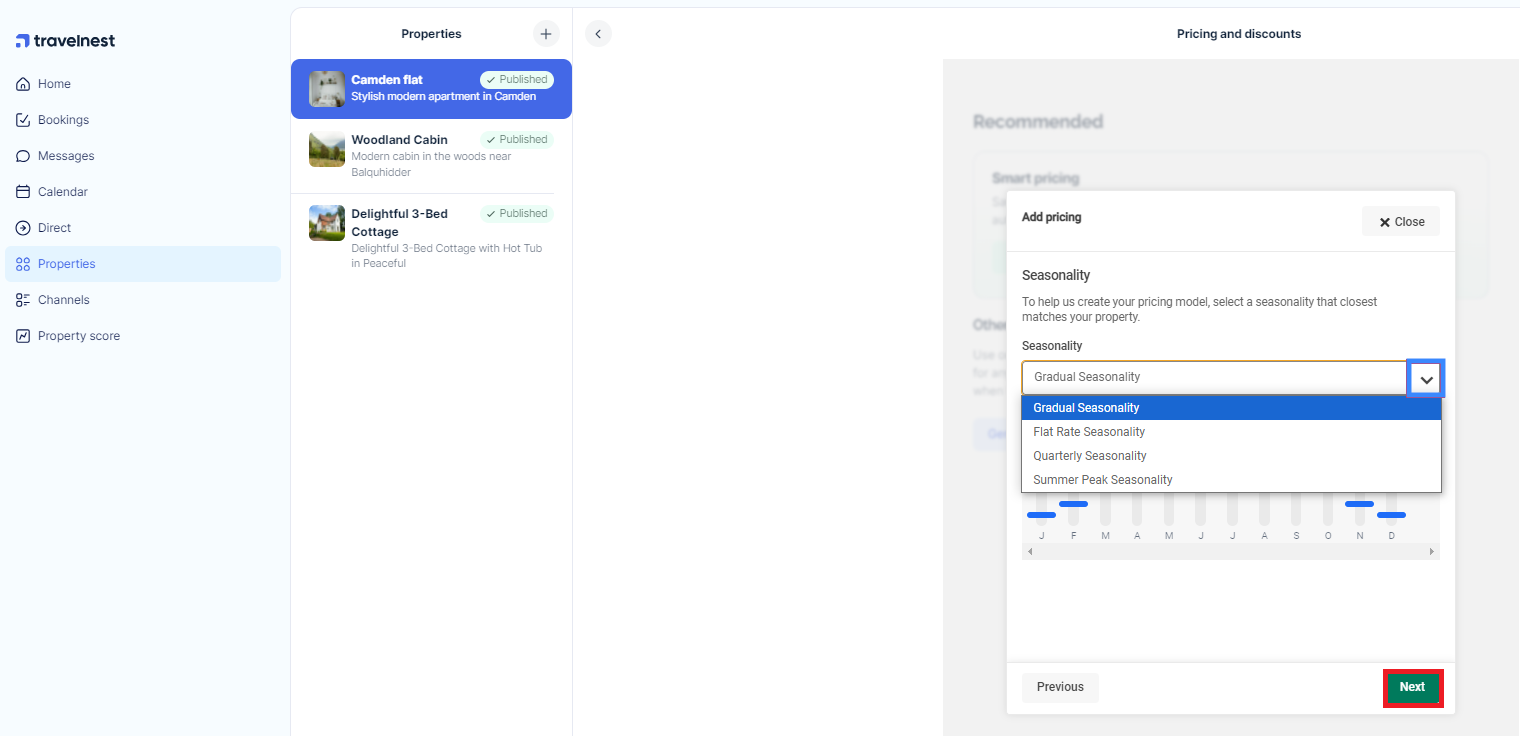The image size is (1520, 736).
Task: Choose Quarterly Seasonality from the list
Action: point(1090,456)
